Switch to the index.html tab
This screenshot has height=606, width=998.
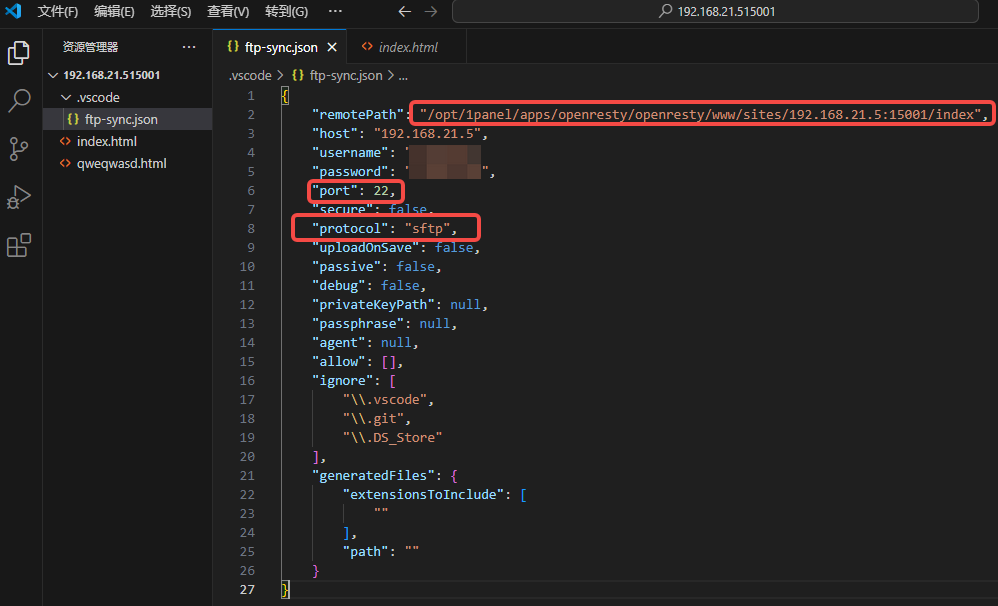(407, 47)
